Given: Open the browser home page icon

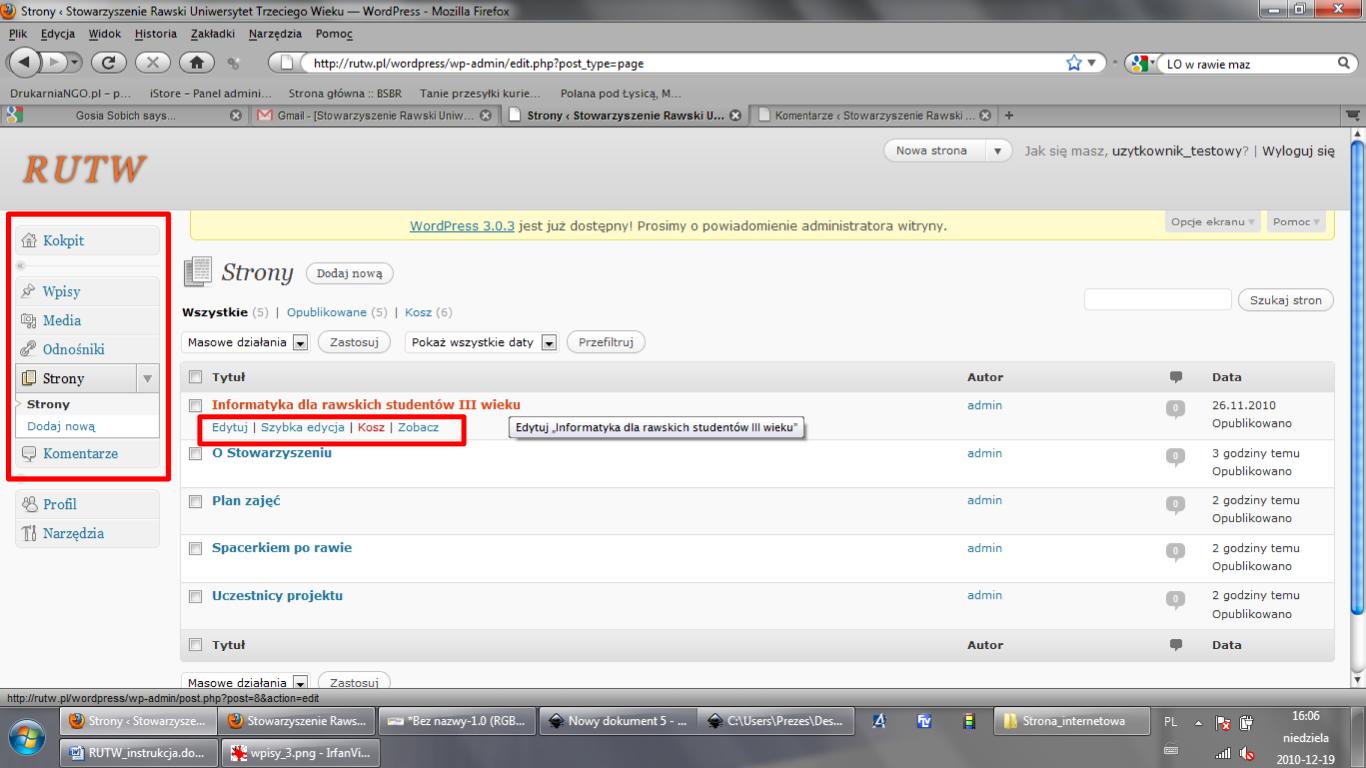Looking at the screenshot, I should 196,62.
